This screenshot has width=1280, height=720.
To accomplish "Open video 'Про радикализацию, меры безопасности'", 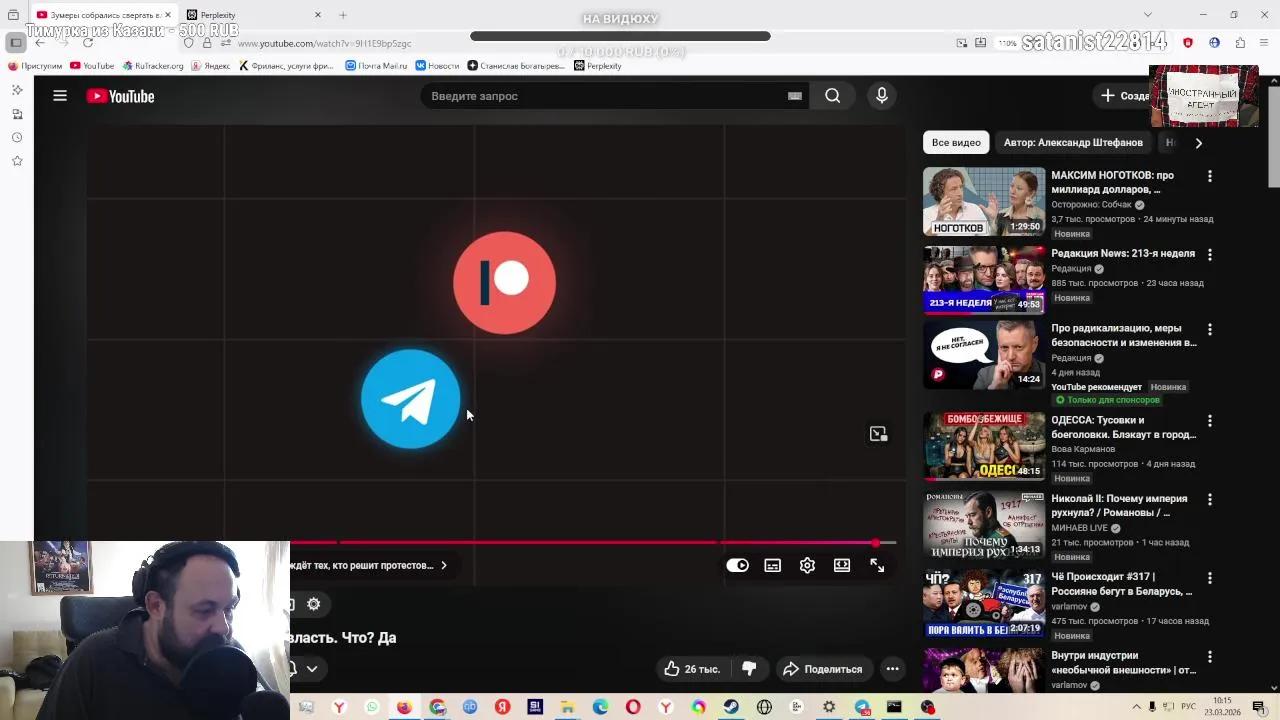I will pyautogui.click(x=1123, y=335).
